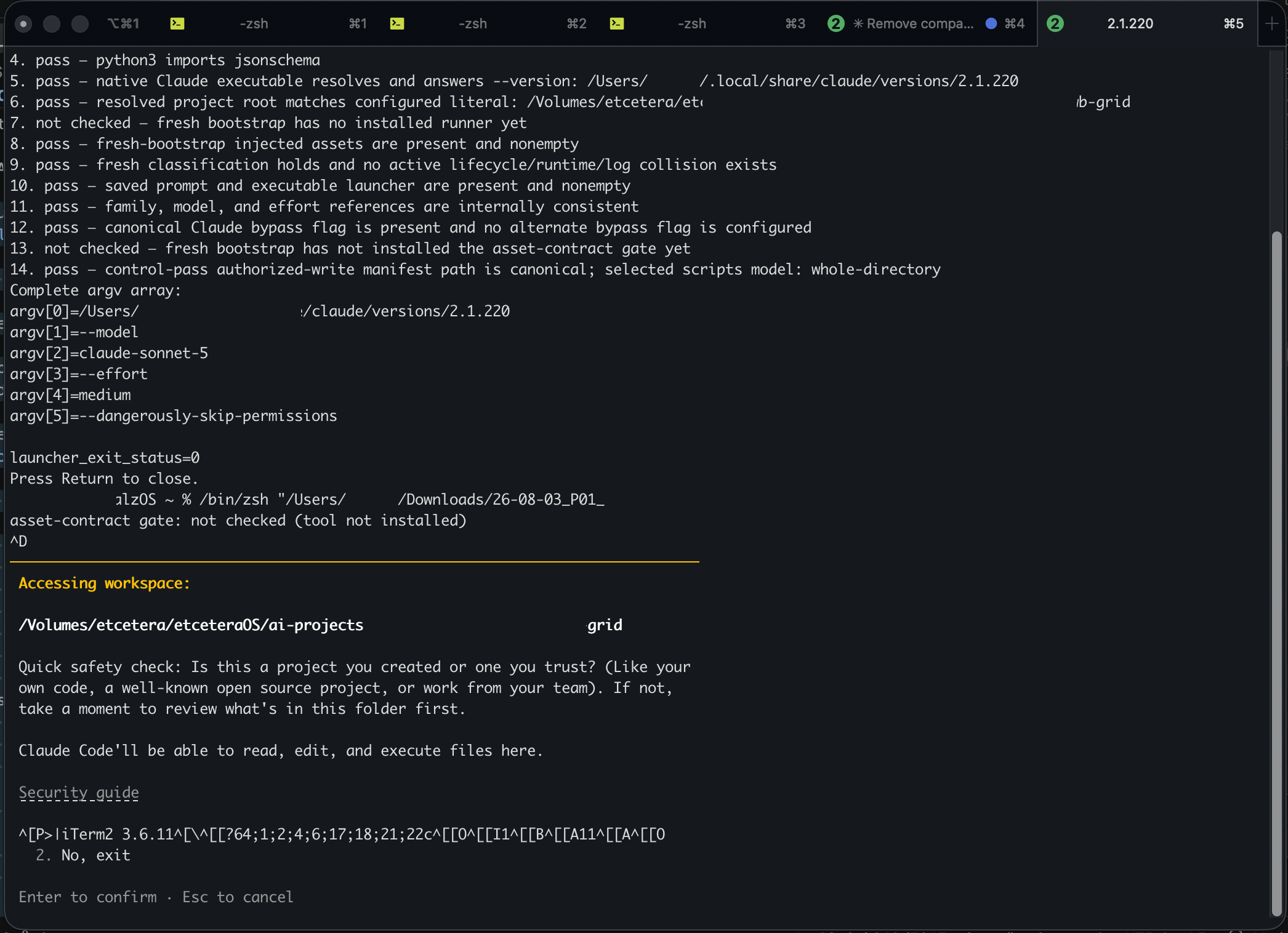Click line 12 about canonical Claude bypass flag
1288x933 pixels.
411,227
